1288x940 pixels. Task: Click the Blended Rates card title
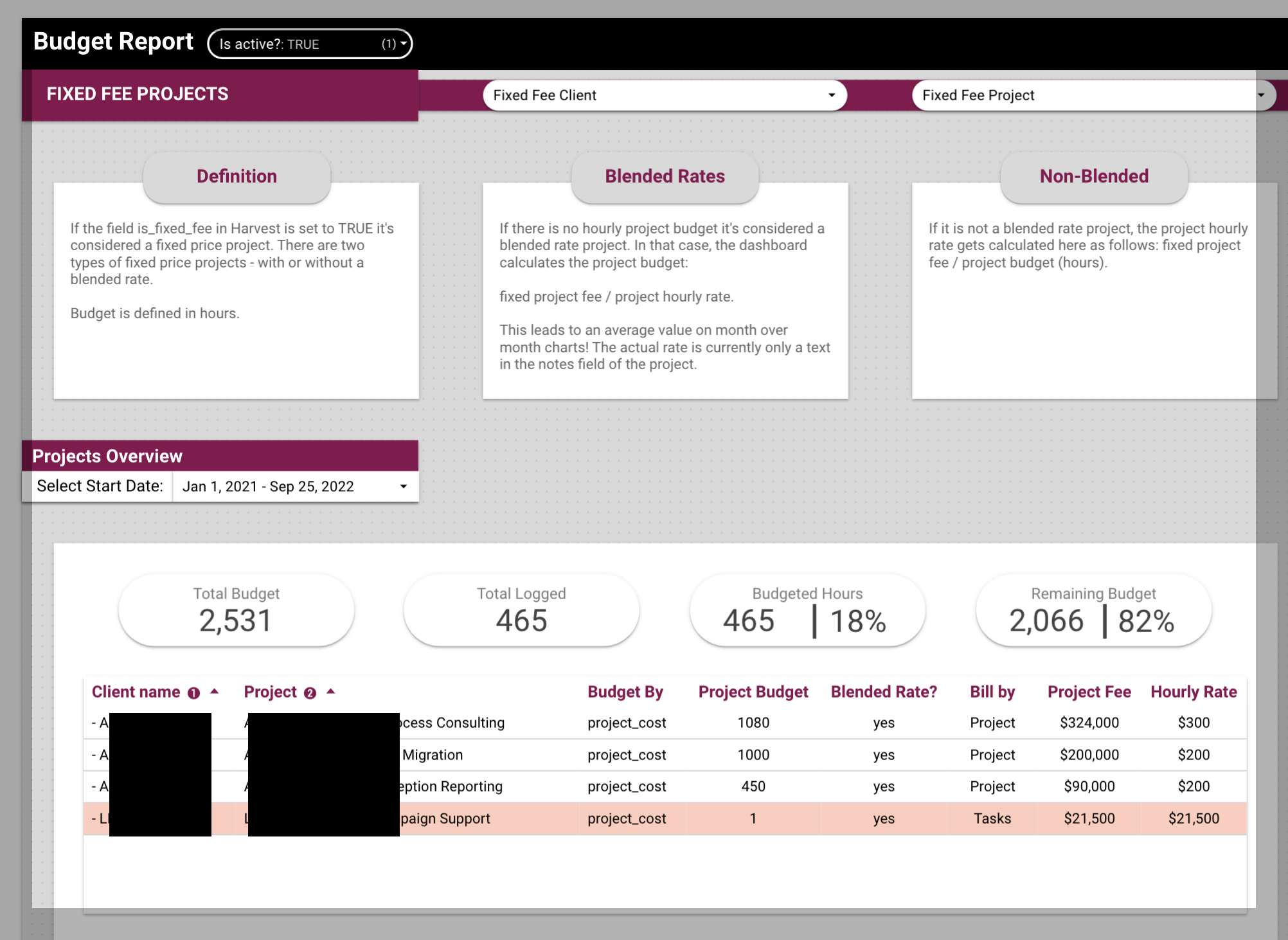[664, 176]
